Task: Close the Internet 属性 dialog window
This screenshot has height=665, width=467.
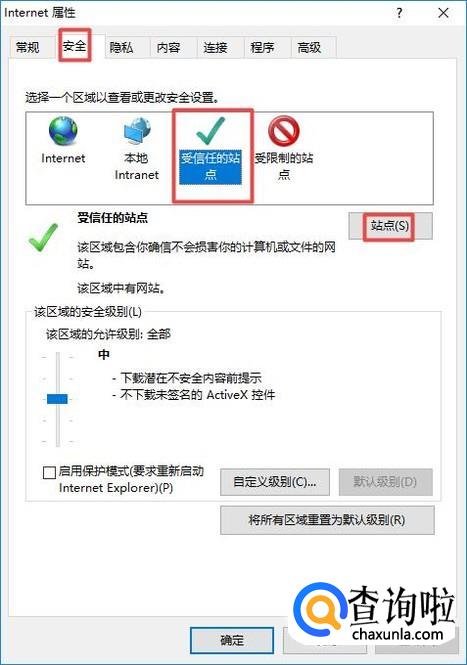Action: [x=443, y=13]
